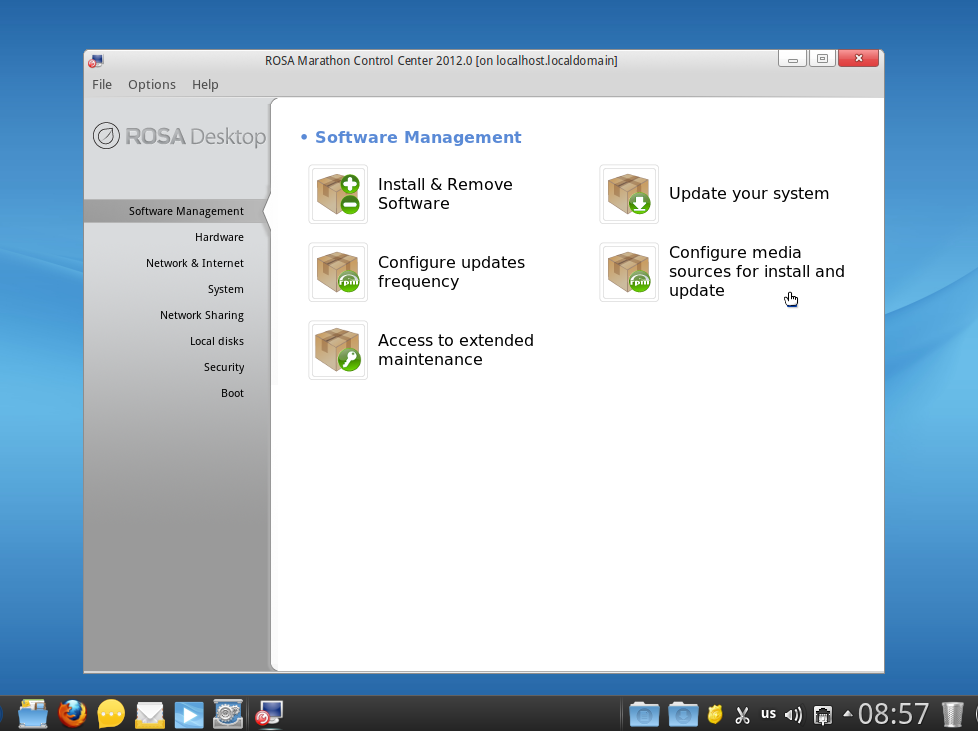Click the us keyboard layout indicator

click(768, 714)
